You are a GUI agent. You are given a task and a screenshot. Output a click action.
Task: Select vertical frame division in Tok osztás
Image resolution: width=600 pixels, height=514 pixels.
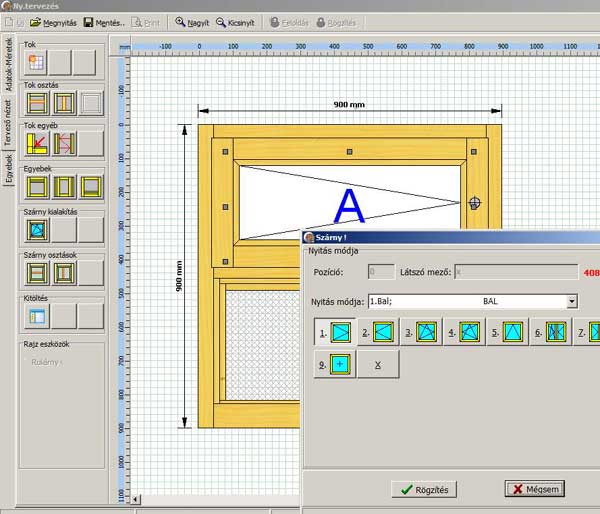point(64,103)
